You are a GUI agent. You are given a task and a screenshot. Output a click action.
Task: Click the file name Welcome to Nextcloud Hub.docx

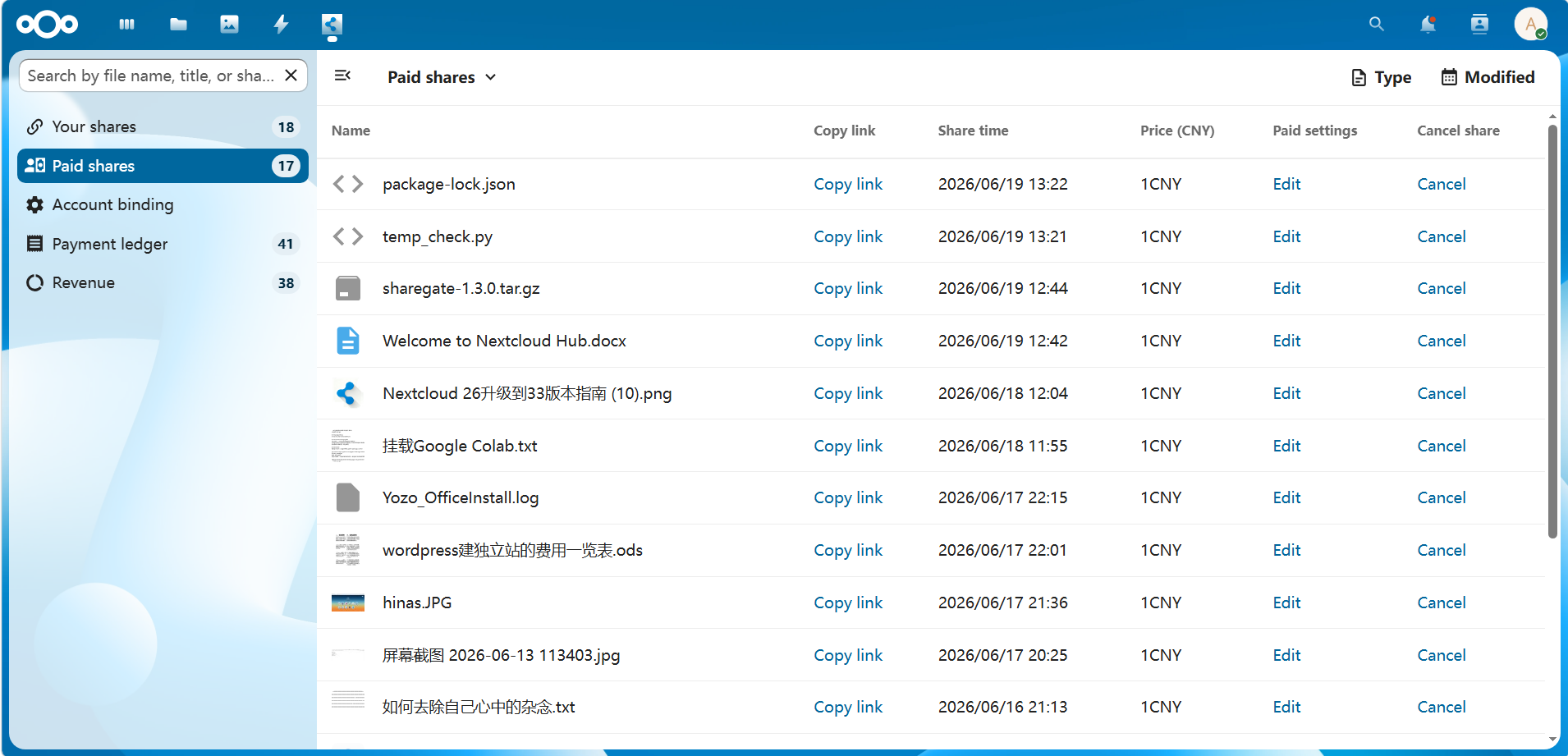504,341
